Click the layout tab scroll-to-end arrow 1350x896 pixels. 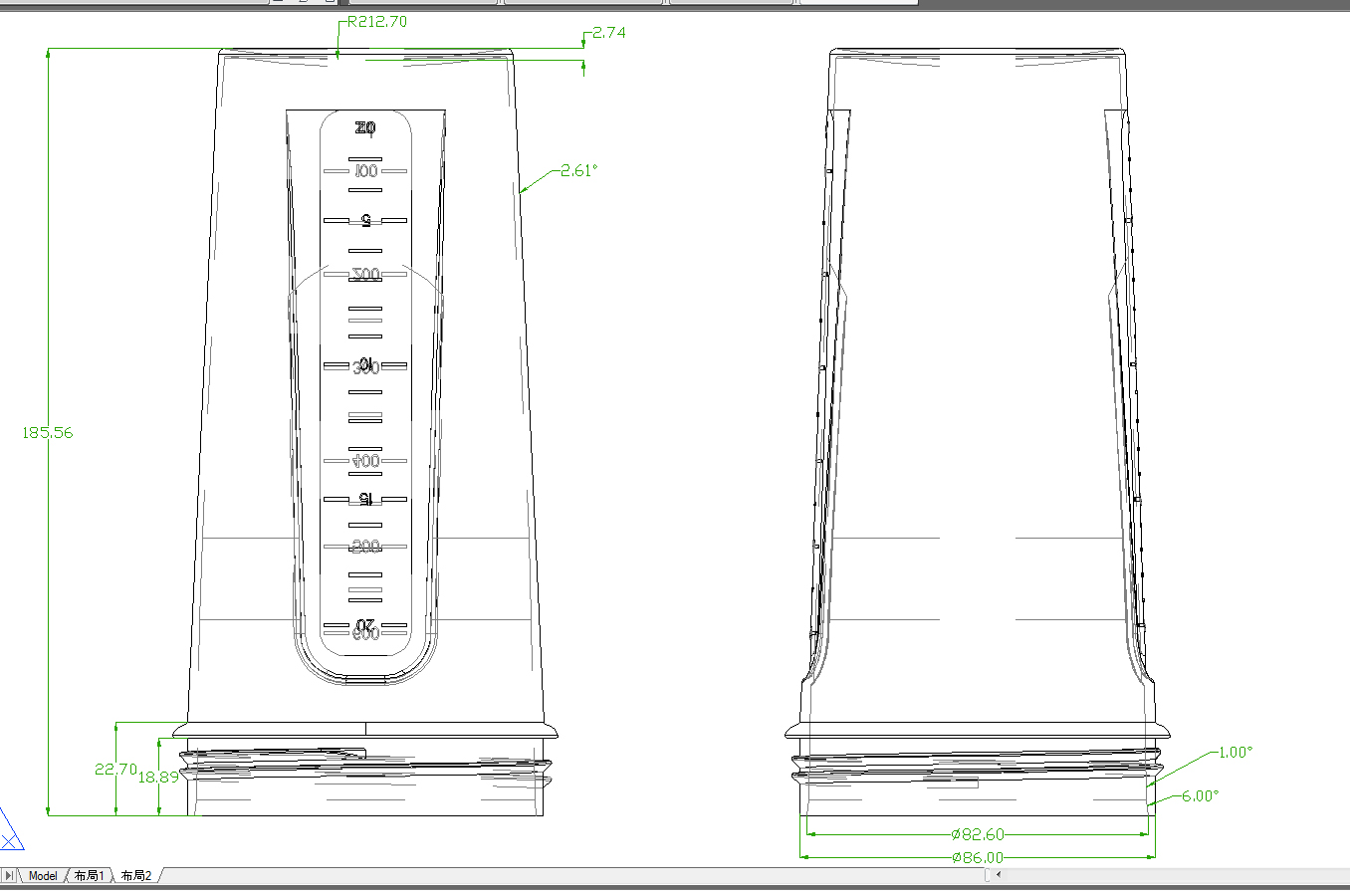click(x=10, y=876)
